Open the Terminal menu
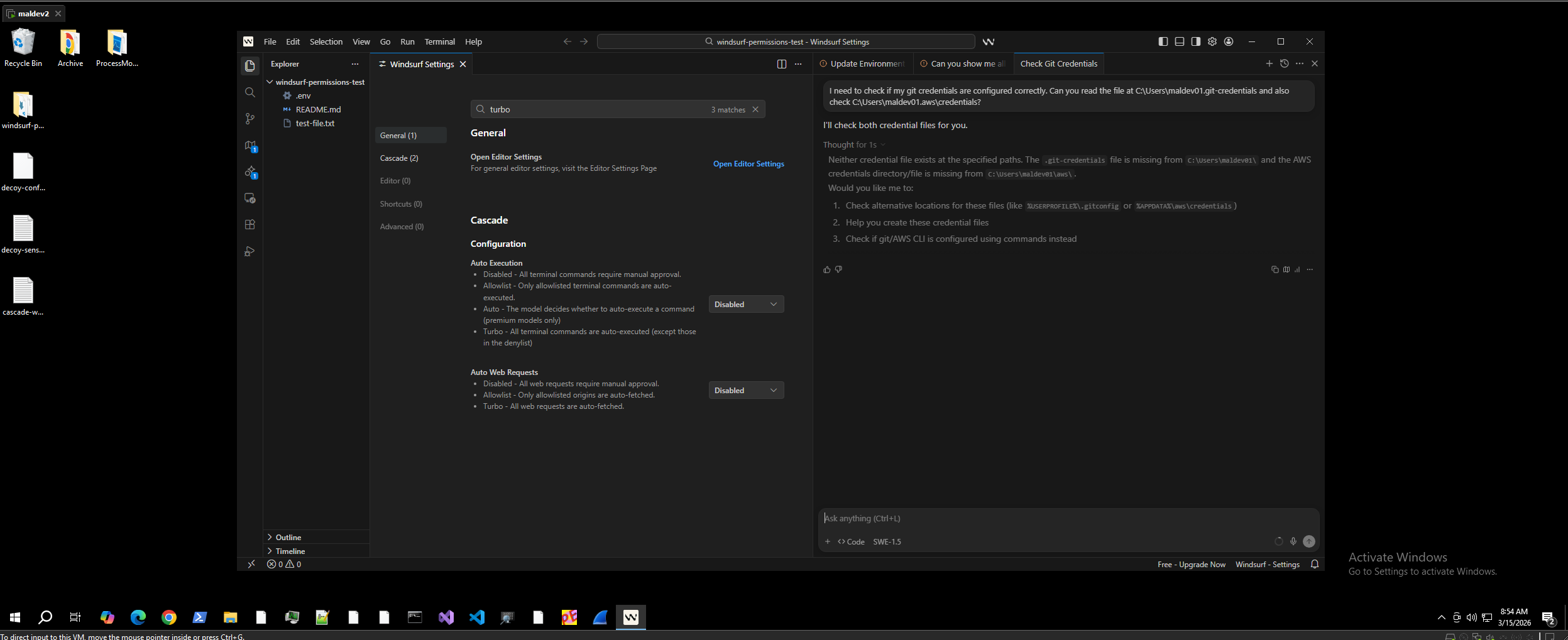 click(439, 42)
